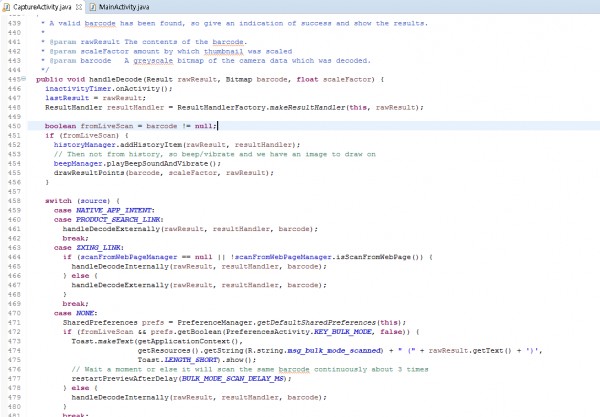Click the Java file icon on CaptureActivity.java tab
Image resolution: width=600 pixels, height=417 pixels.
[x=7, y=7]
